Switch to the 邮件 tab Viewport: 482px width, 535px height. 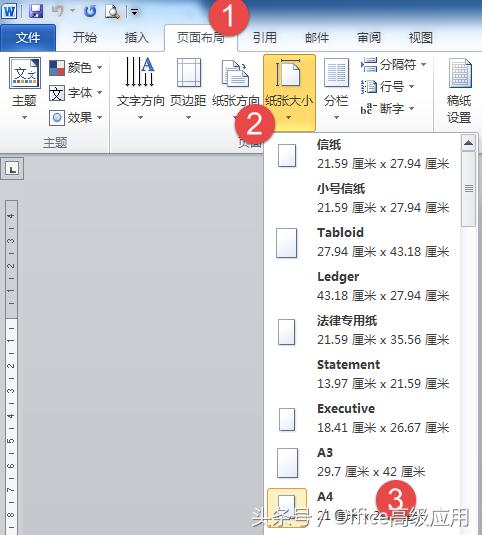click(317, 38)
